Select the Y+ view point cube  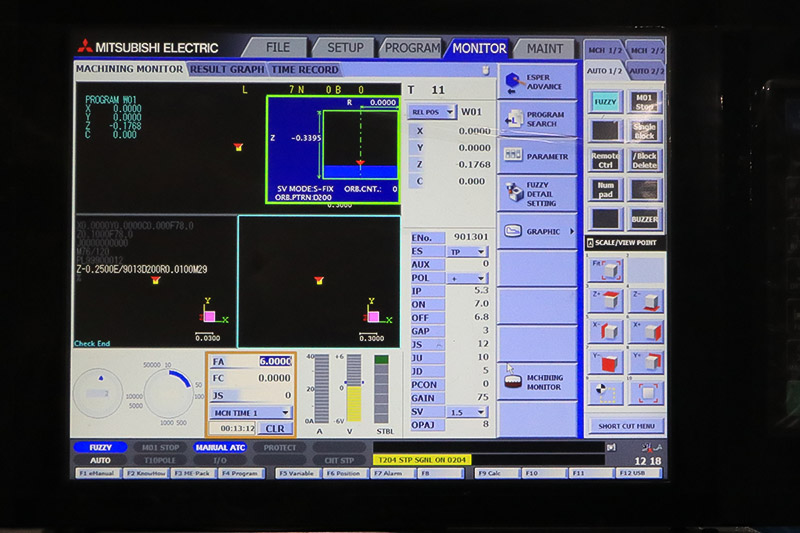(x=645, y=361)
